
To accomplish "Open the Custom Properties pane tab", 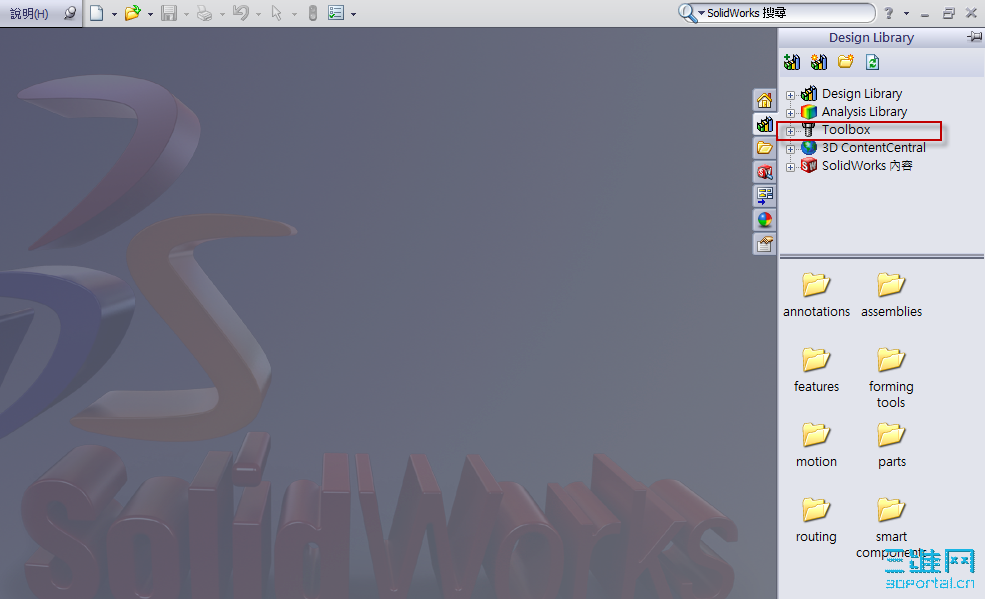I will tap(765, 244).
